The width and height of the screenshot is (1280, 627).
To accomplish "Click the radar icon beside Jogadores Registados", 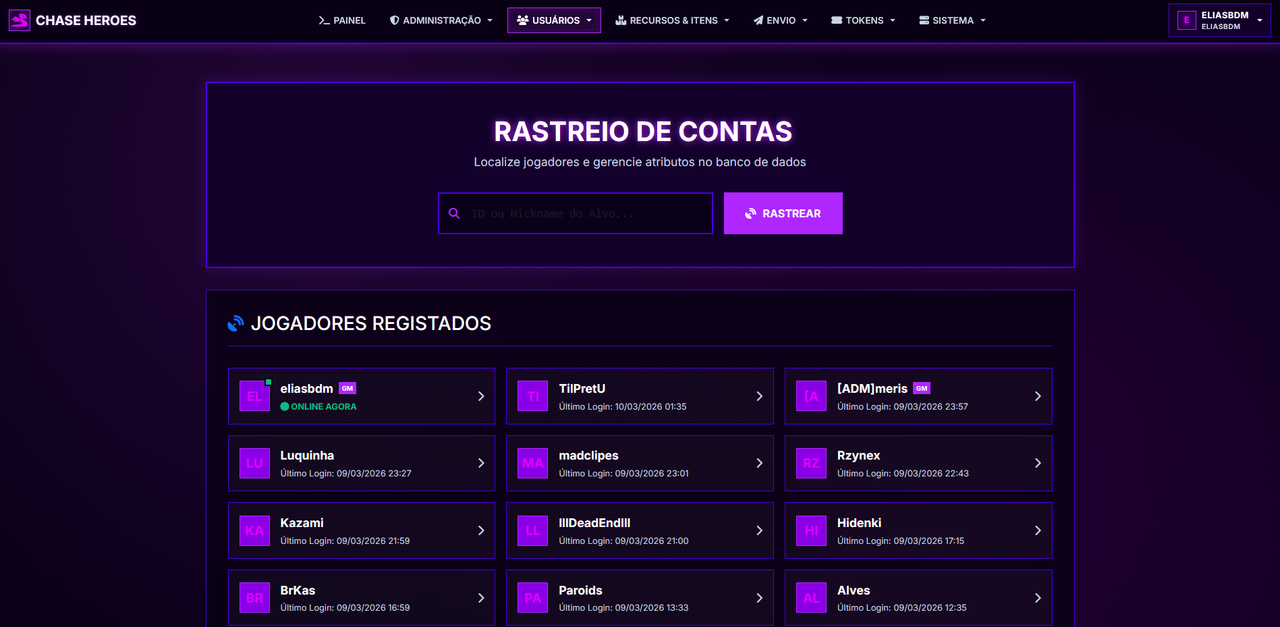I will coord(236,324).
